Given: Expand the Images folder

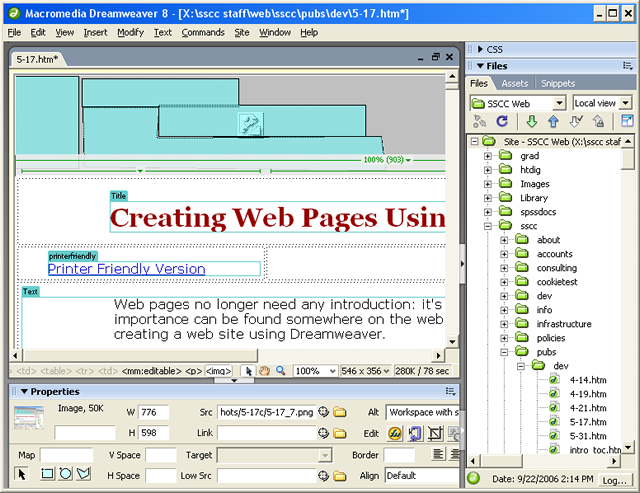Looking at the screenshot, I should point(487,184).
